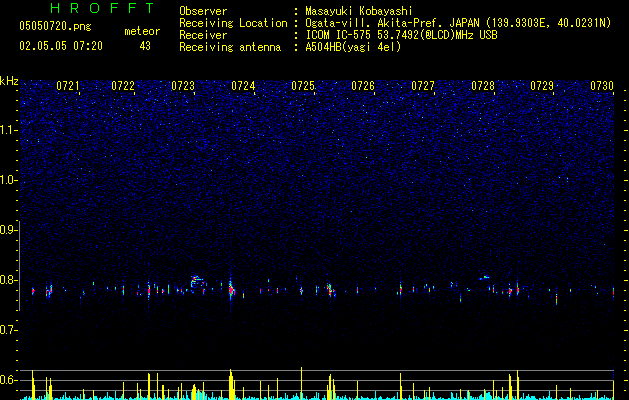The height and width of the screenshot is (400, 629).
Task: Click the meteor label
Action: [142, 31]
